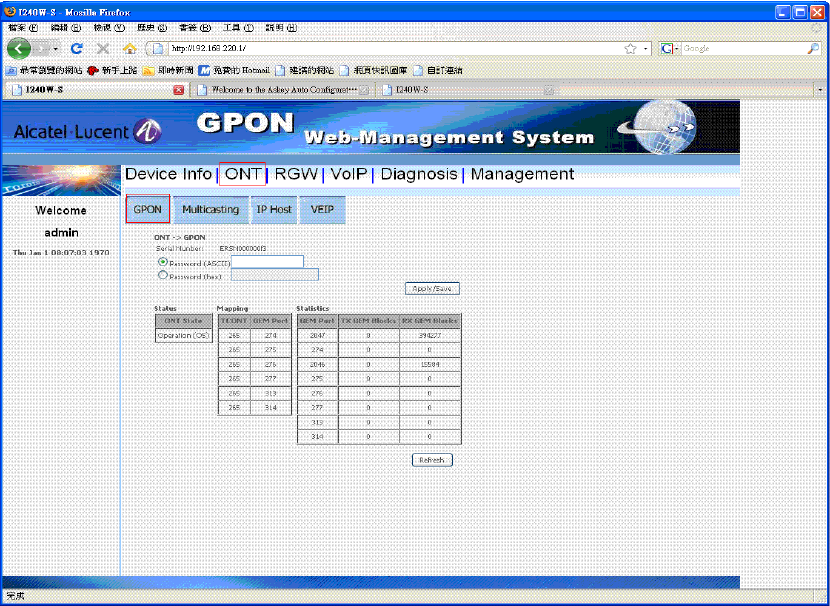Click the ONT State column header
This screenshot has height=606, width=830.
184,321
